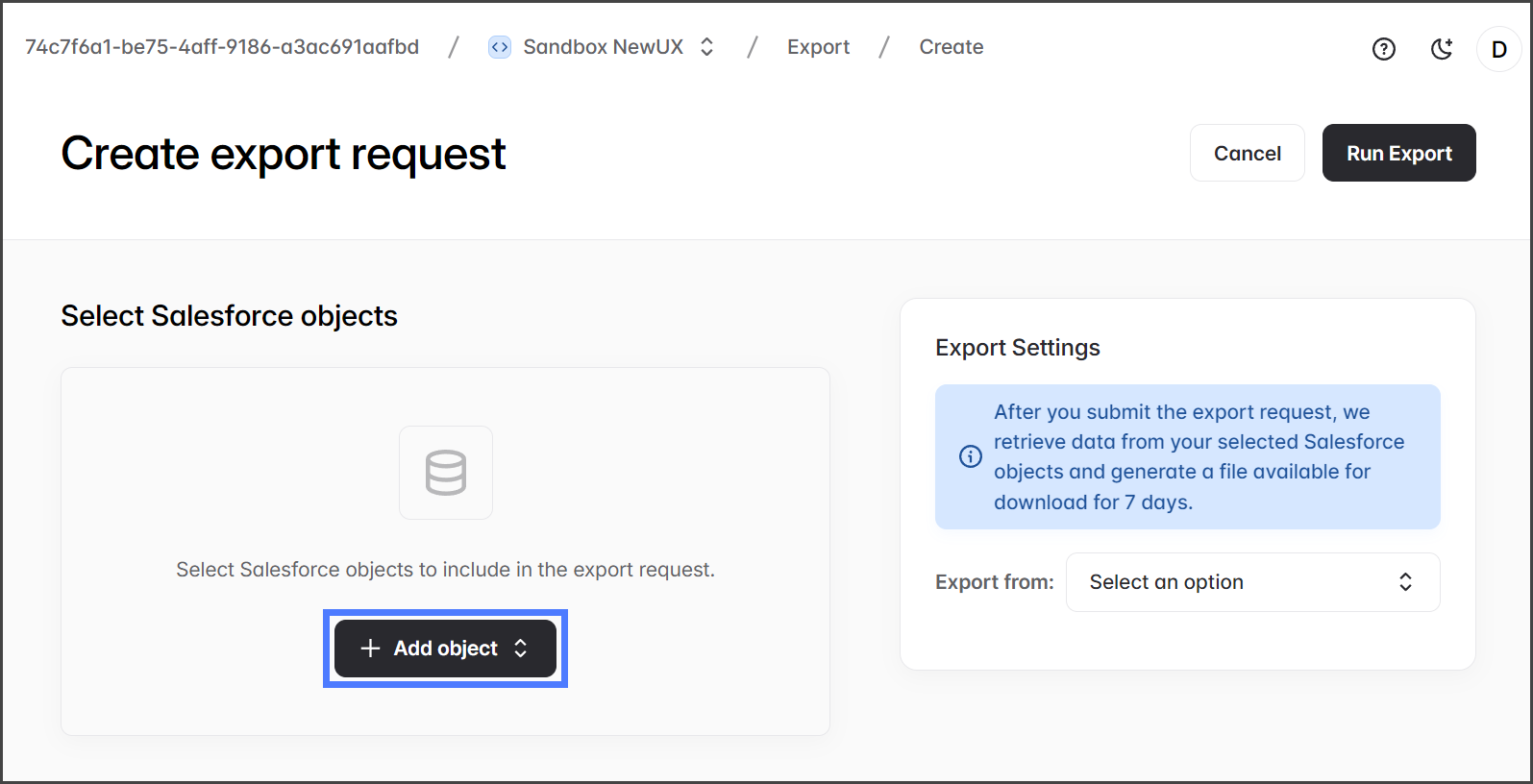1533x784 pixels.
Task: Click the plus icon on Add object
Action: tap(370, 649)
